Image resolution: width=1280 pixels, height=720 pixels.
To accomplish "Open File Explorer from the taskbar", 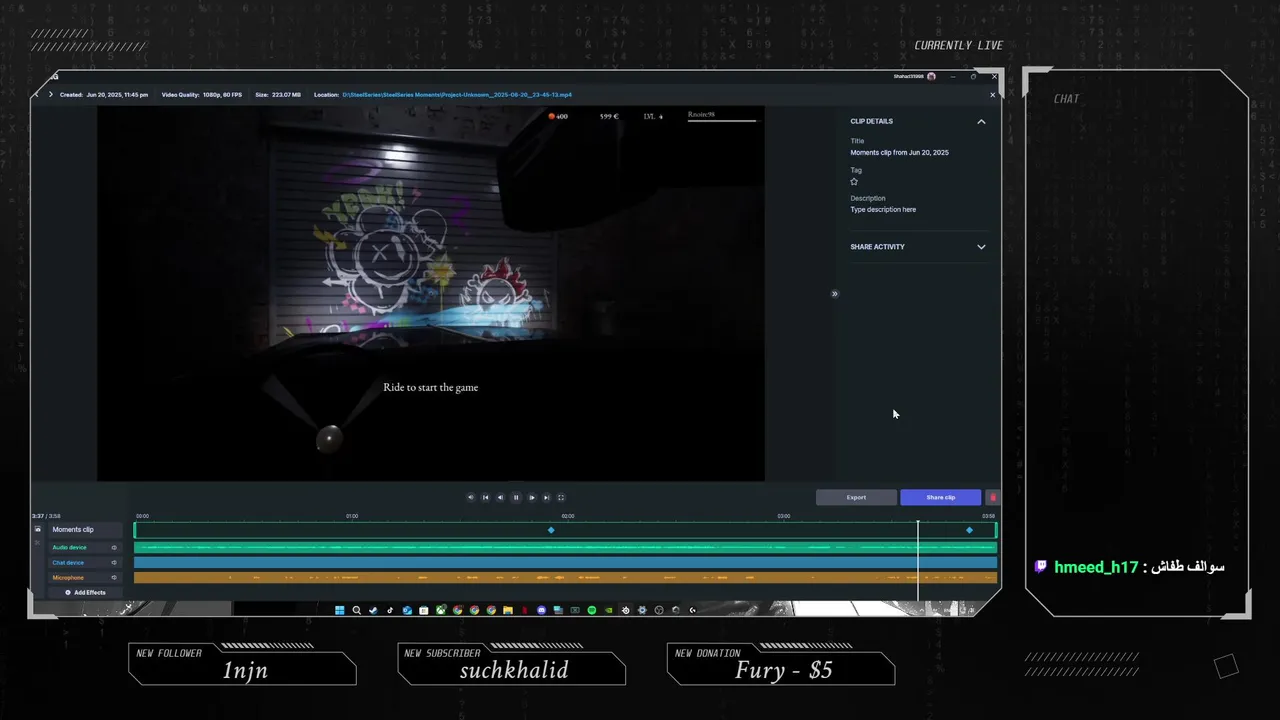I will pyautogui.click(x=508, y=610).
